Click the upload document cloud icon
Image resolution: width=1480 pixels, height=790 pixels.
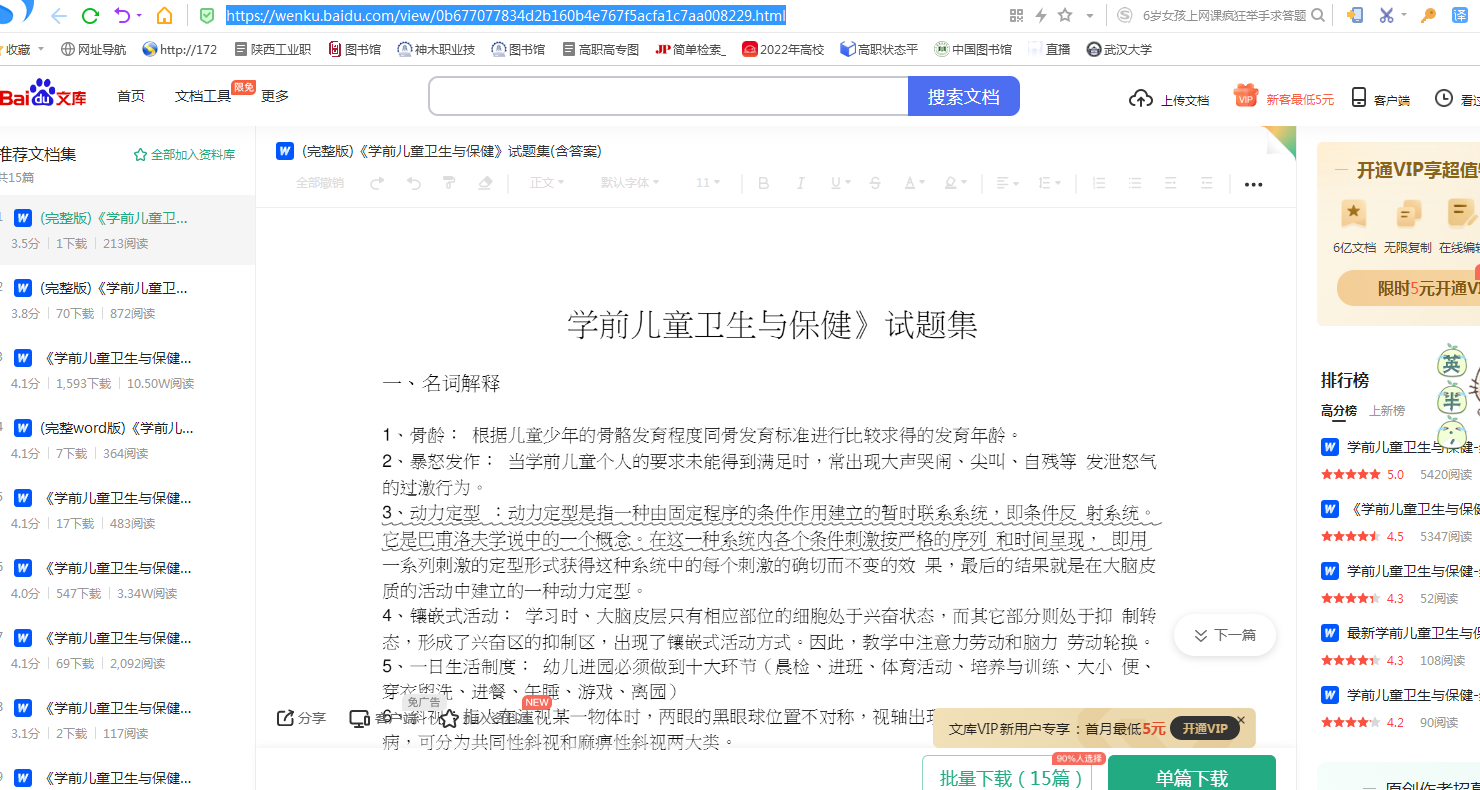[1140, 98]
